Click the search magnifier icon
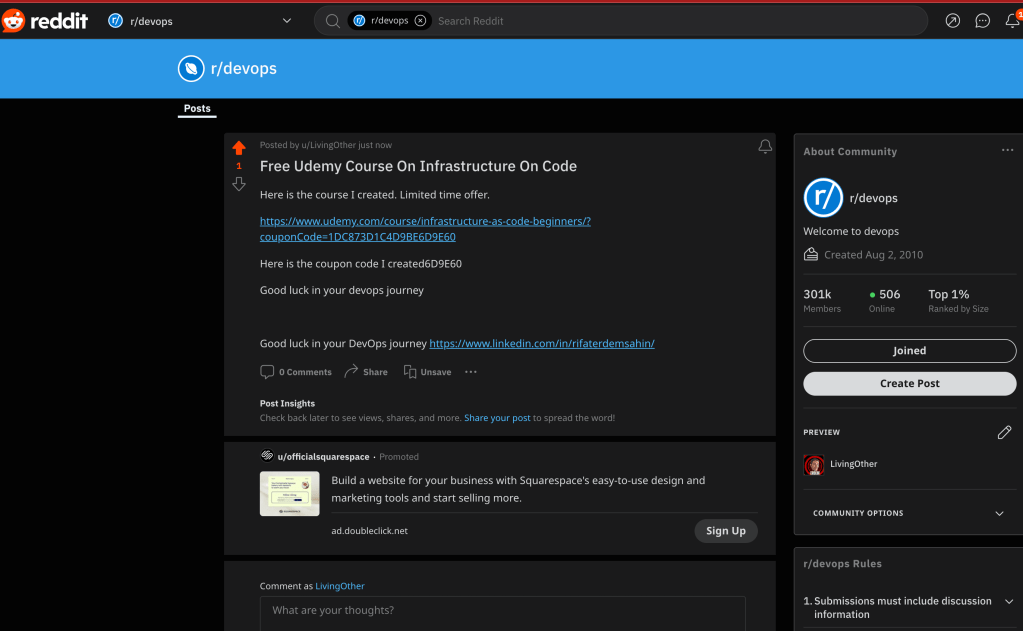The width and height of the screenshot is (1023, 631). click(332, 21)
